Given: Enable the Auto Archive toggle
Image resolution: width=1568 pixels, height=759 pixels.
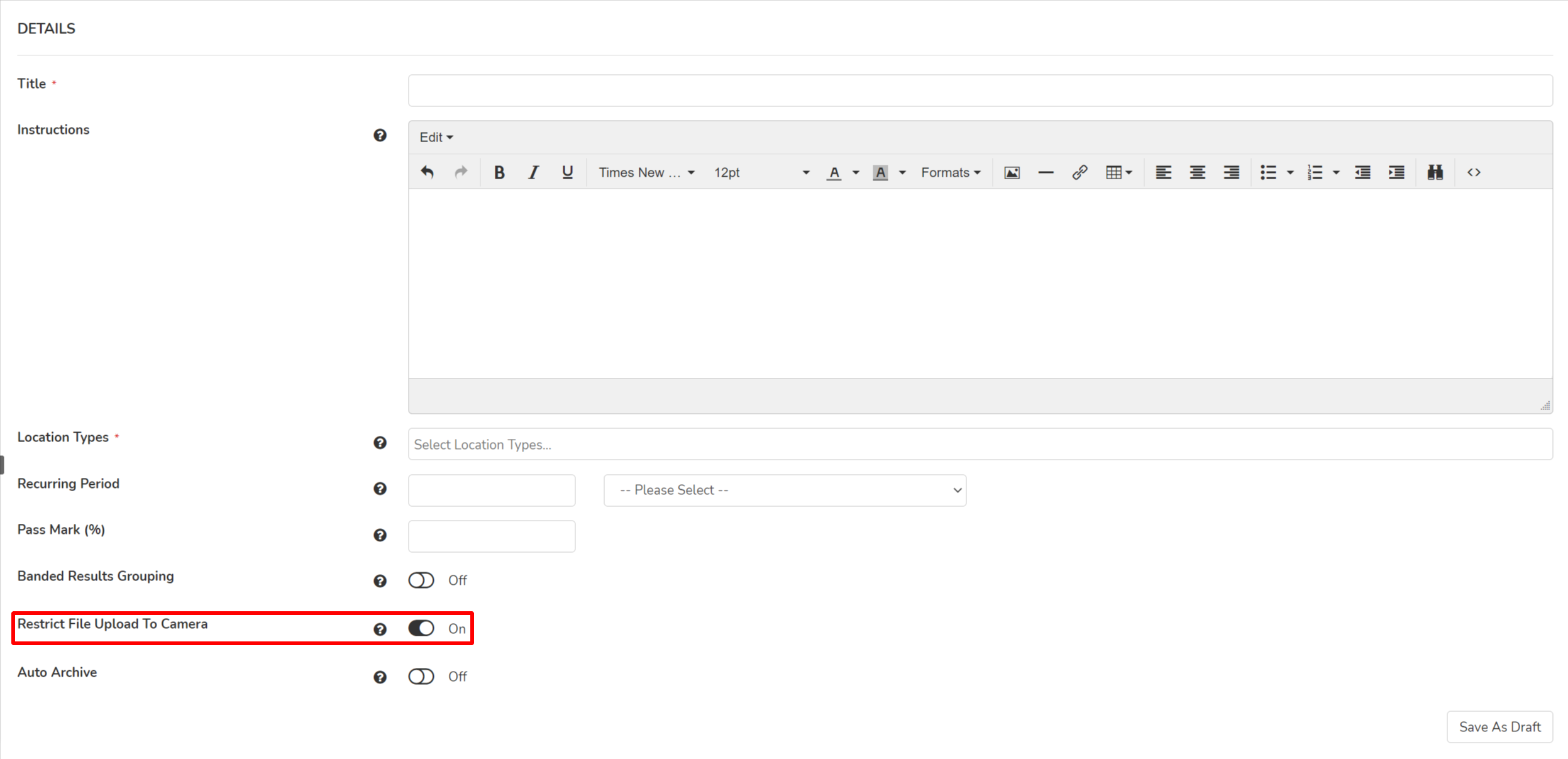Looking at the screenshot, I should (421, 677).
